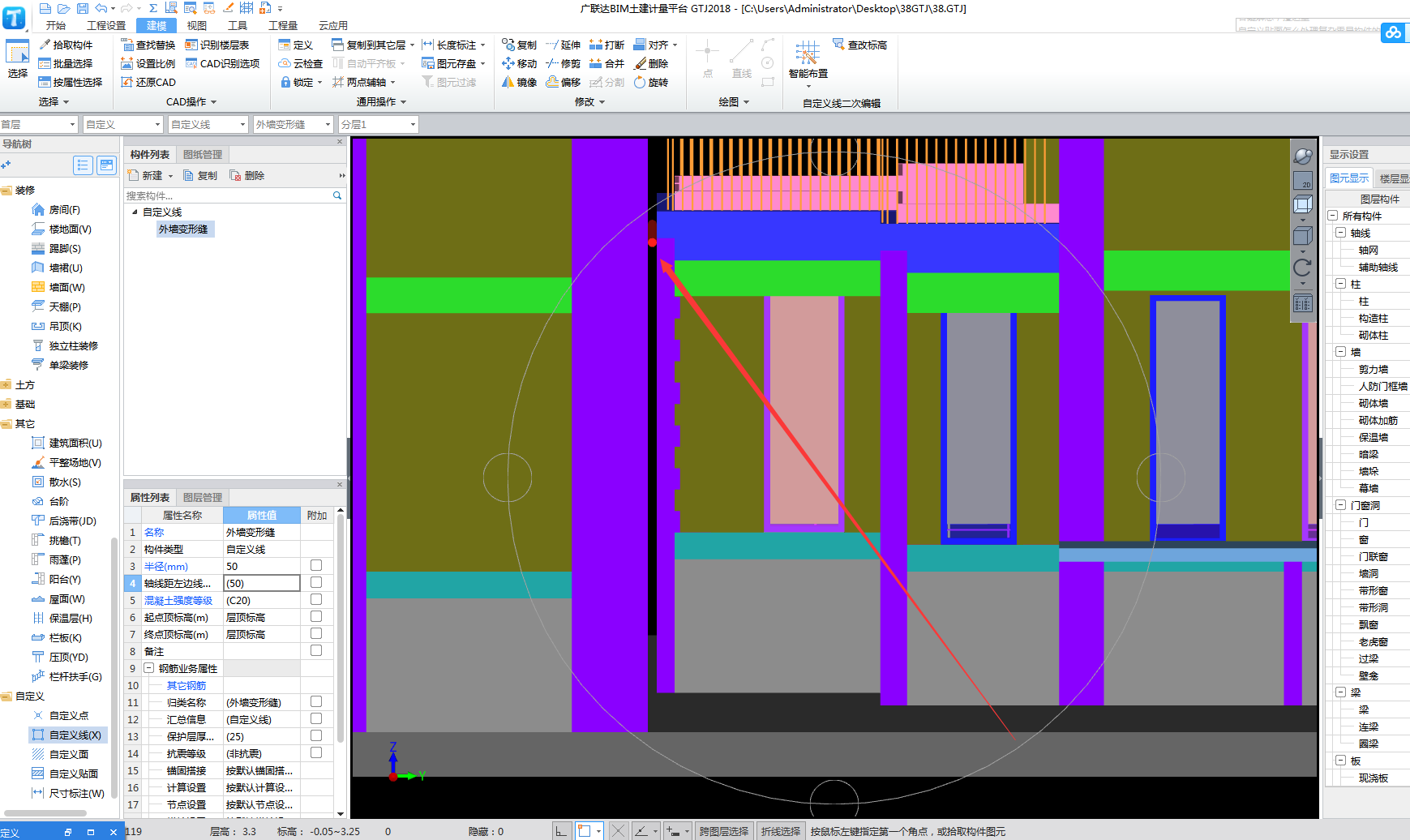Select the 偏移 offset tool
Screen dimensions: 1410x840
pos(563,82)
